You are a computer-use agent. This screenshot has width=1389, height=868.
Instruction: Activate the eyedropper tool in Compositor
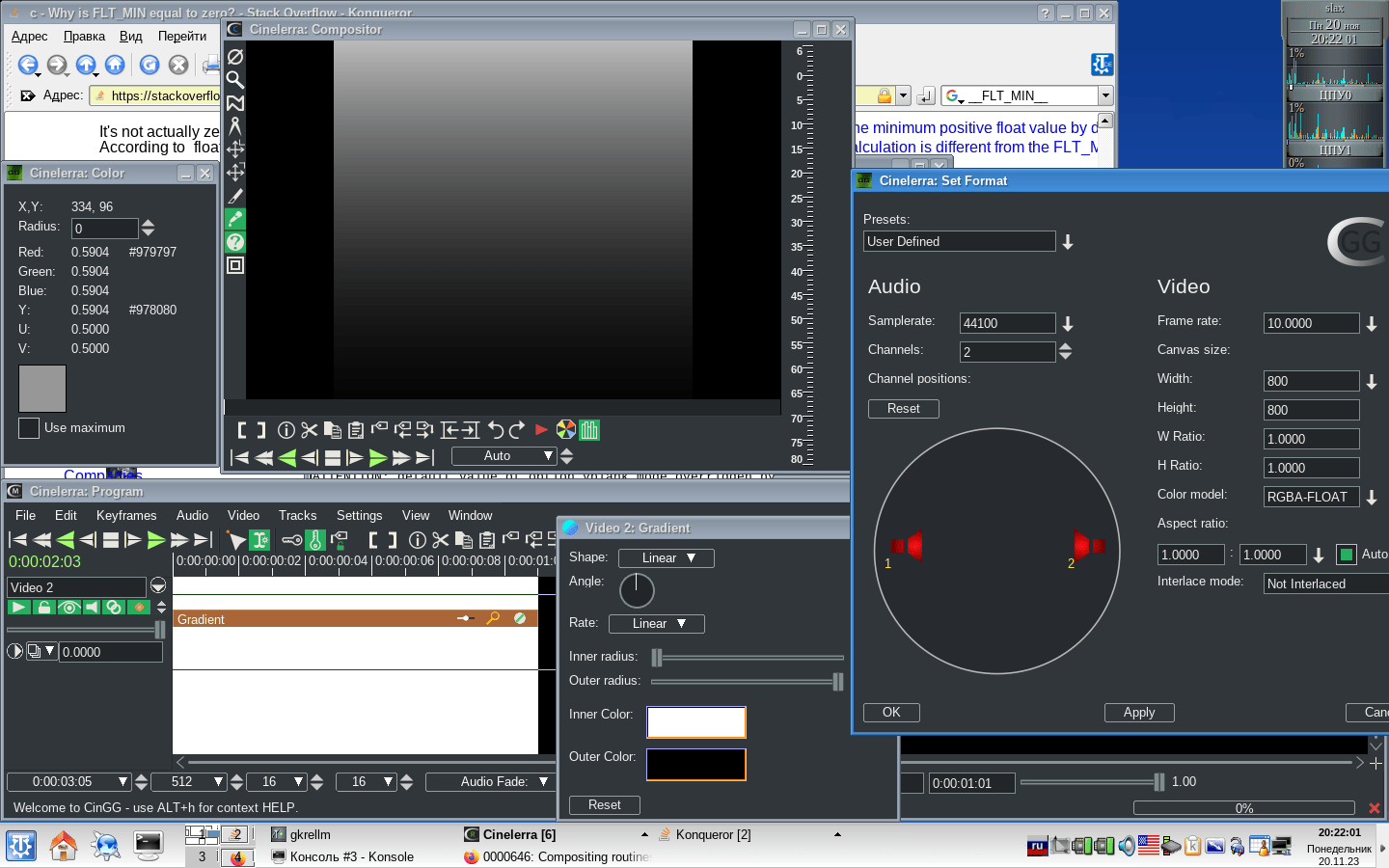pyautogui.click(x=235, y=219)
